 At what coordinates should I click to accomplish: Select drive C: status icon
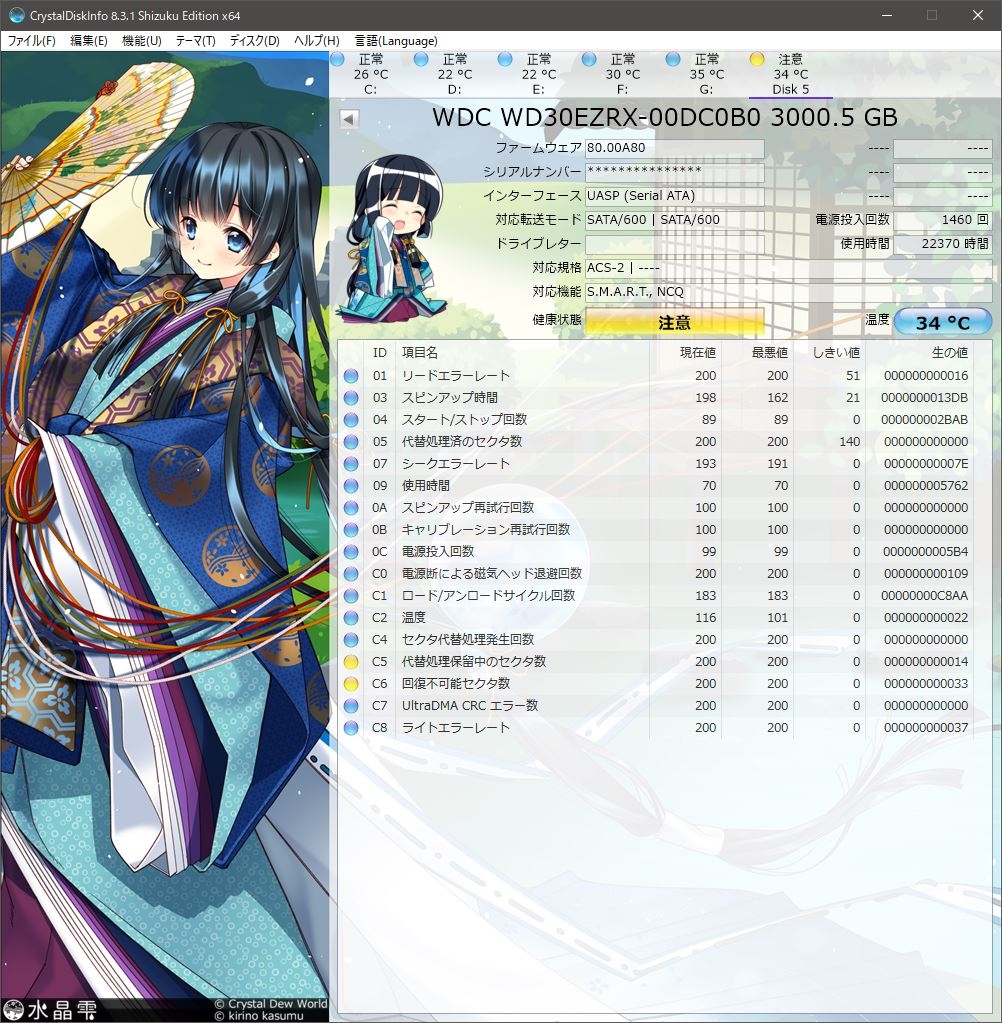pos(337,59)
